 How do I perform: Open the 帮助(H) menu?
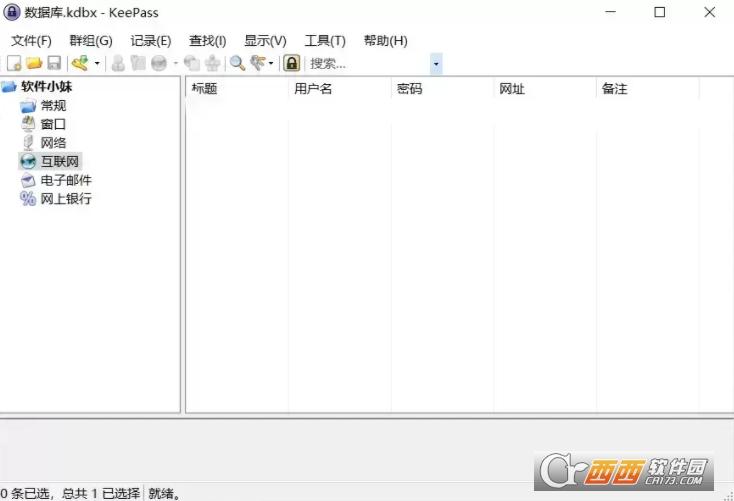coord(385,41)
